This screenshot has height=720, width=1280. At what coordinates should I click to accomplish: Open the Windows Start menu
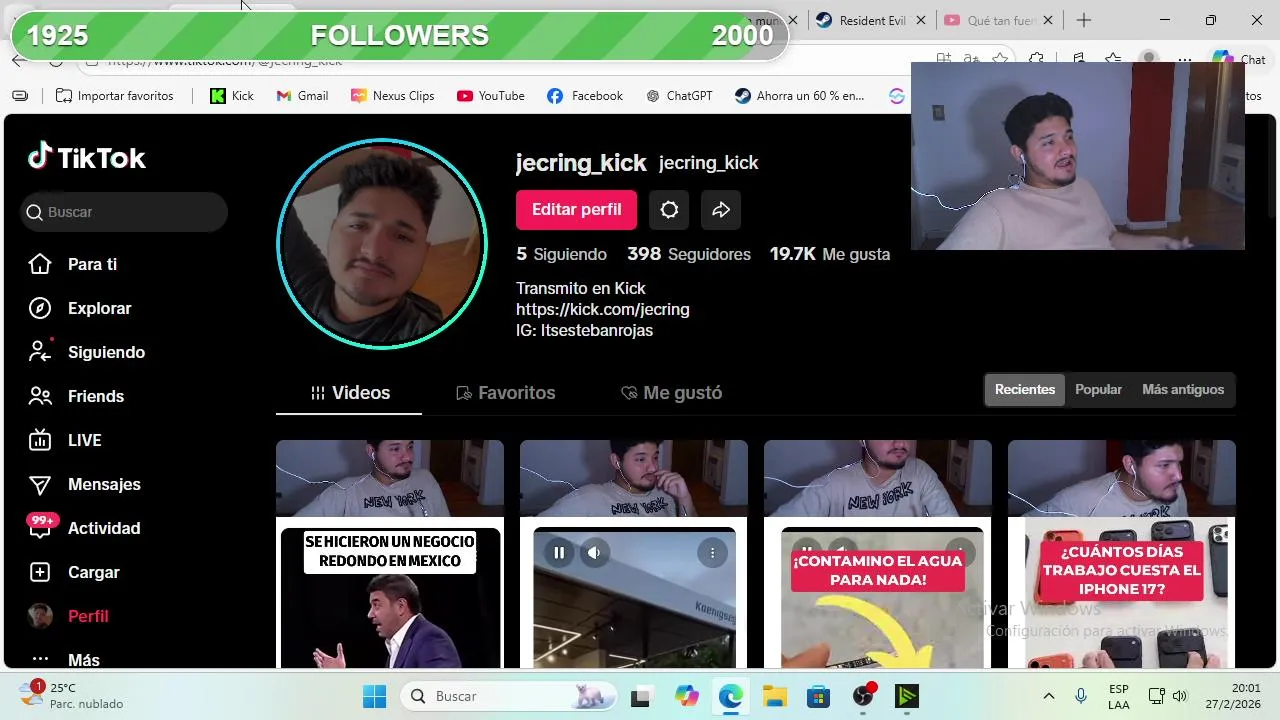(x=374, y=696)
